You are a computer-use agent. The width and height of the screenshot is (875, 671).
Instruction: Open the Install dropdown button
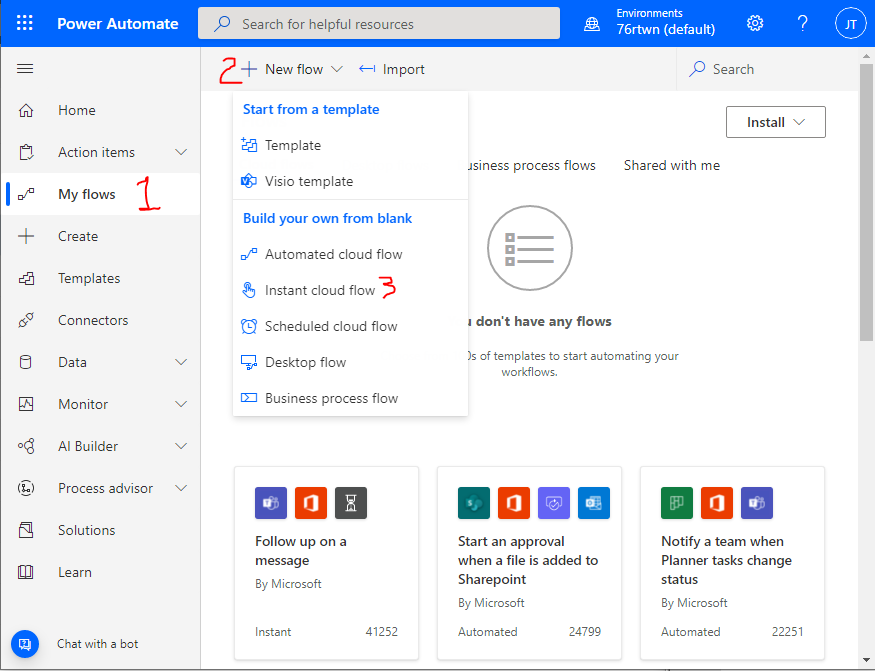[x=775, y=122]
